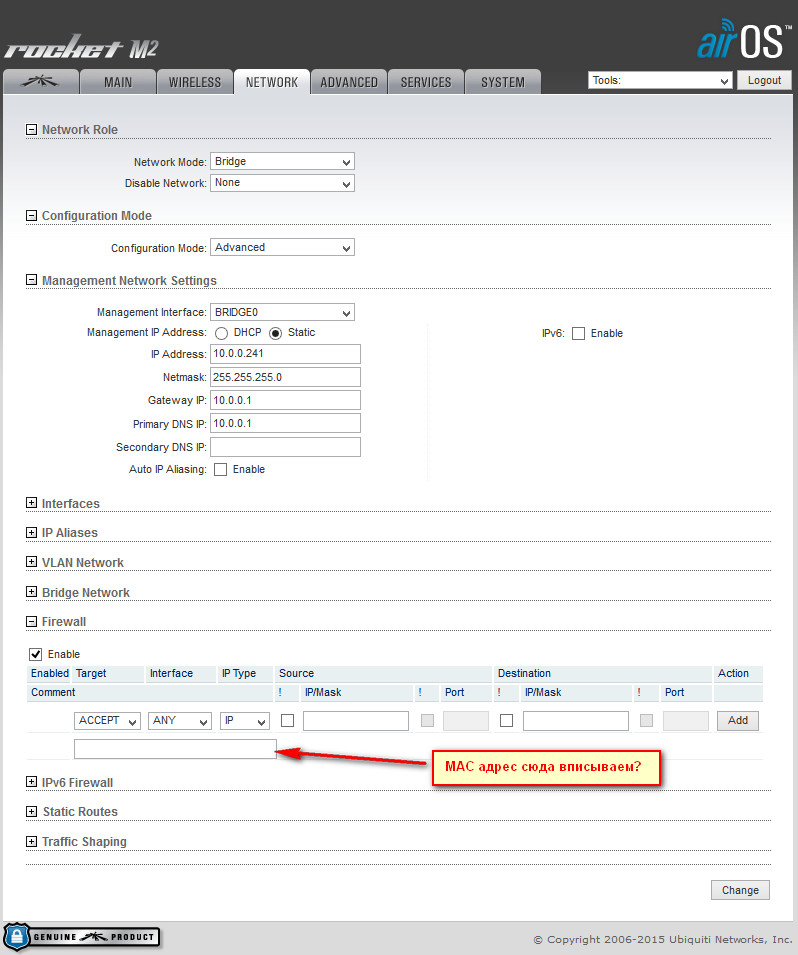Click the Gateway IP field
This screenshot has height=955, width=798.
point(285,400)
